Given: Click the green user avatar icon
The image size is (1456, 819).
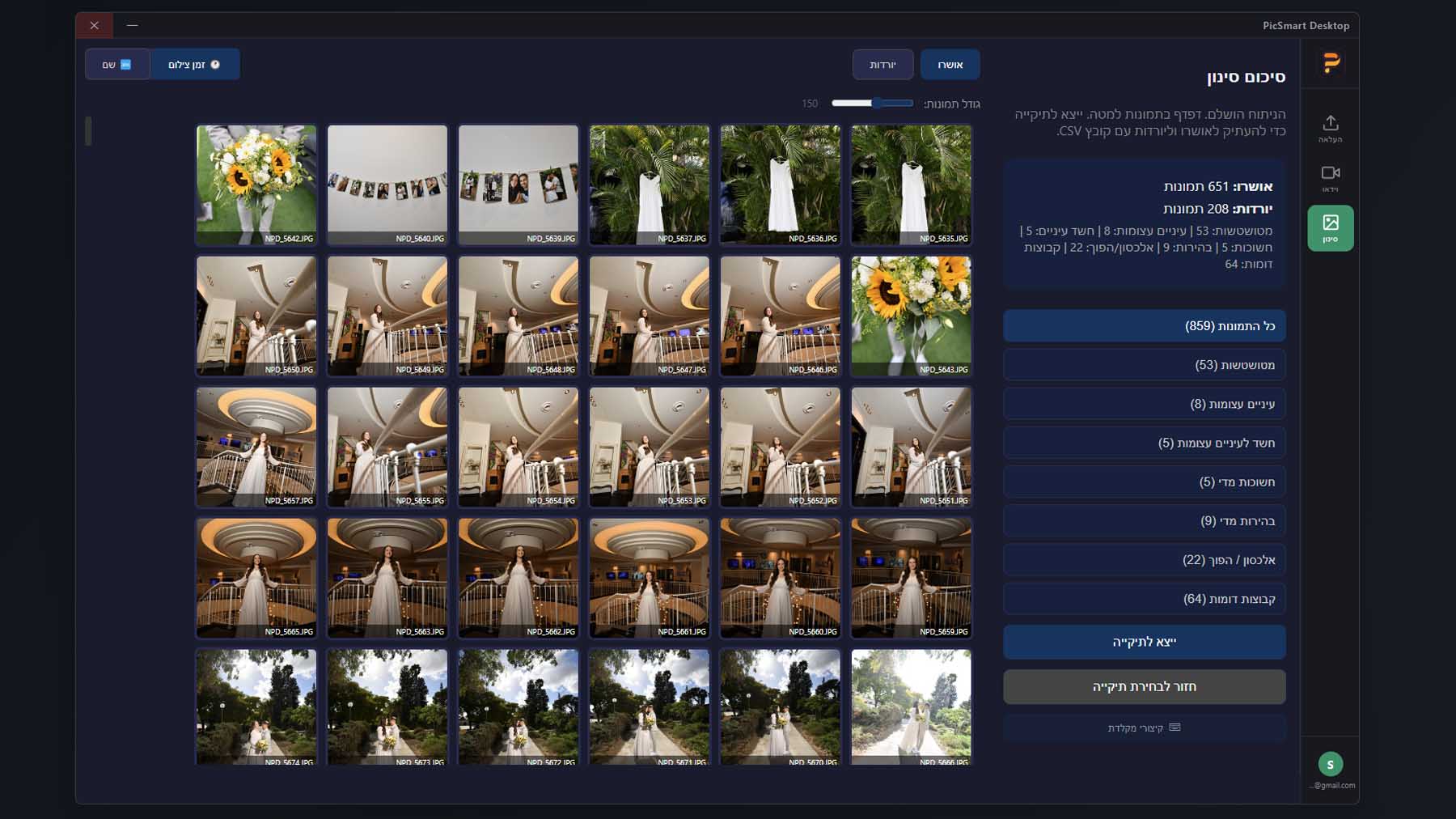Looking at the screenshot, I should 1330,763.
